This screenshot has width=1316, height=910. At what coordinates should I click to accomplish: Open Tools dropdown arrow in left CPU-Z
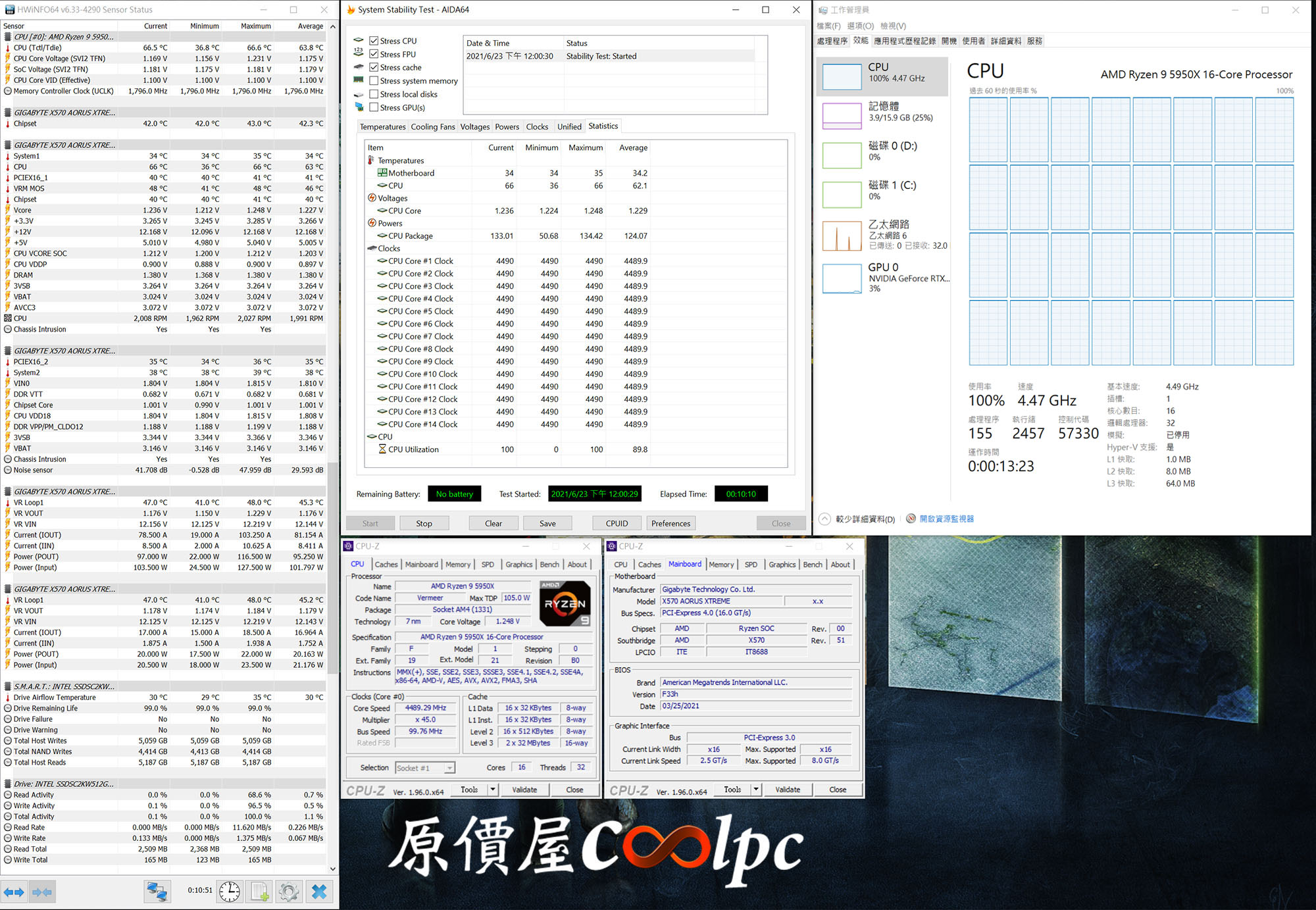coord(492,789)
